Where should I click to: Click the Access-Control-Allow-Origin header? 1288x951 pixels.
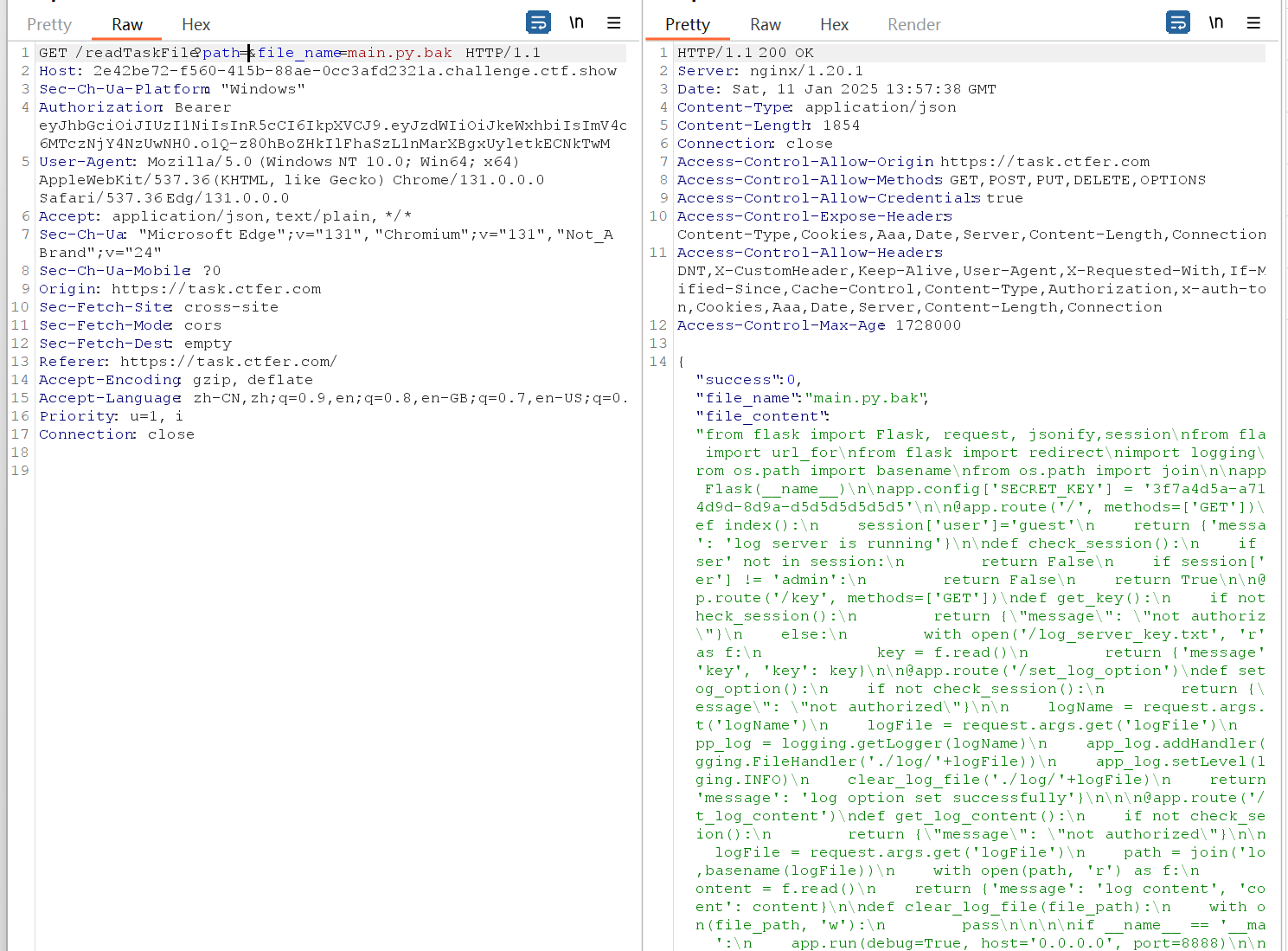pyautogui.click(x=913, y=162)
